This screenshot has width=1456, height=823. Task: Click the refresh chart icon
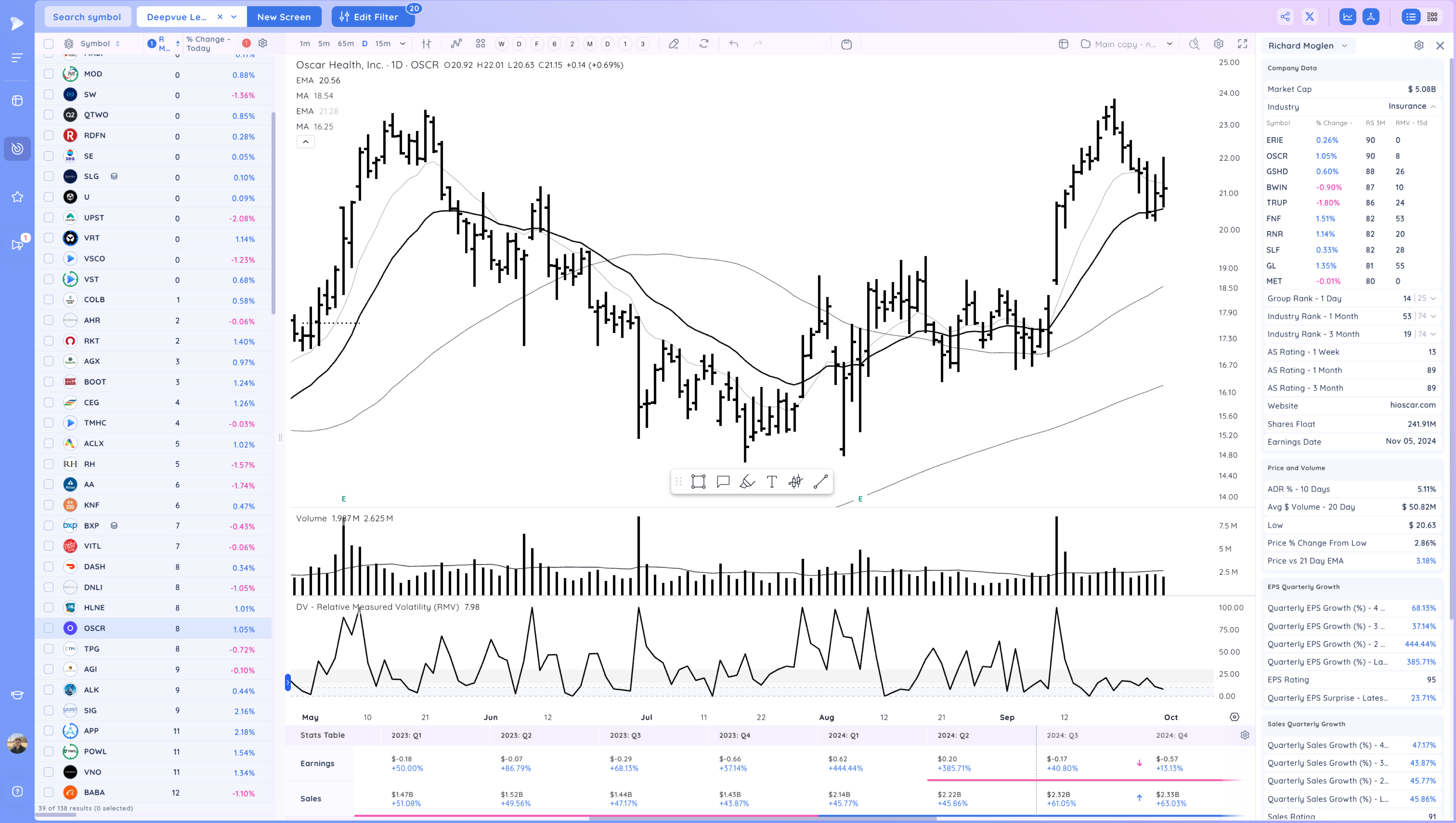(704, 44)
